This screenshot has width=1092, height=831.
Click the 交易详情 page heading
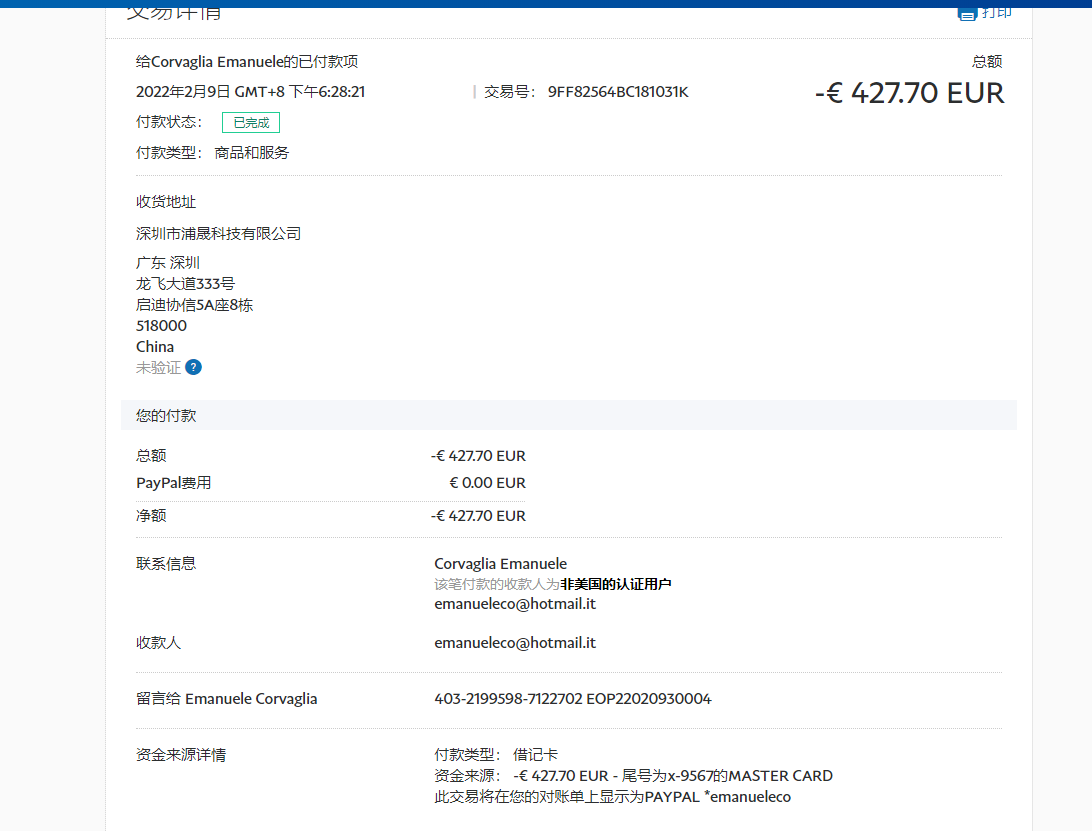coord(175,12)
